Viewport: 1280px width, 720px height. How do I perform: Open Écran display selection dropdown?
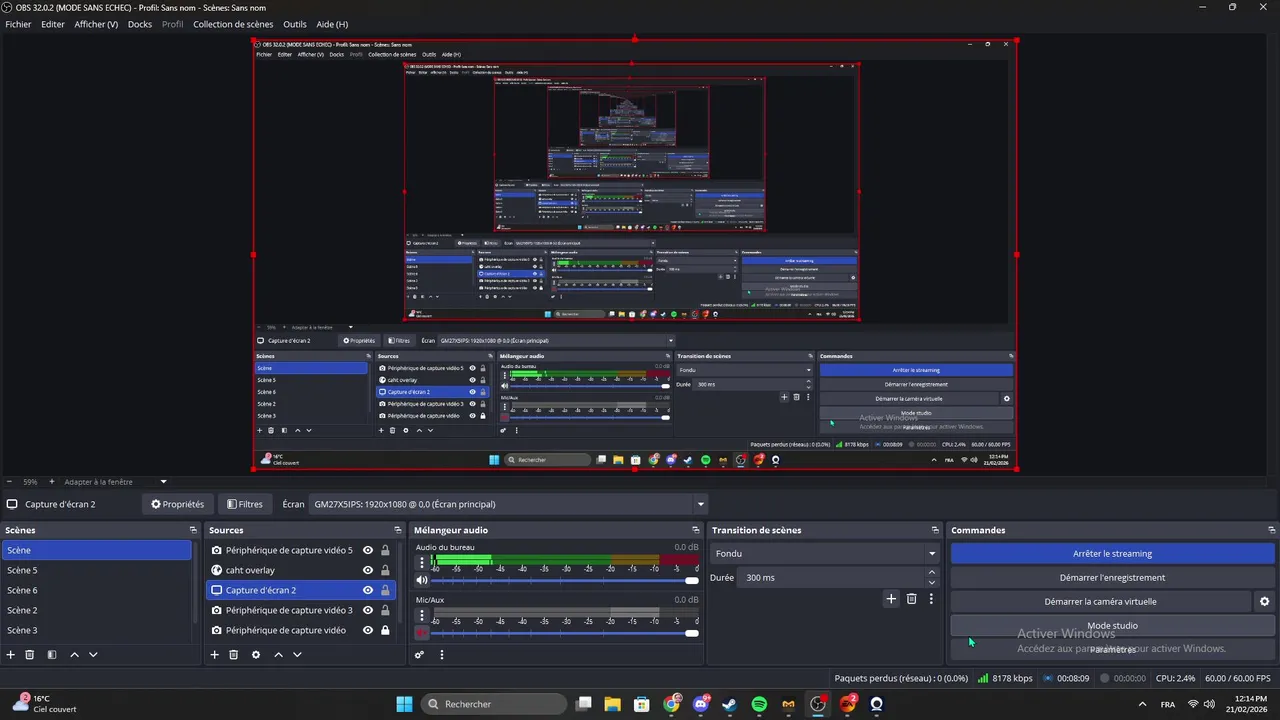coord(508,504)
